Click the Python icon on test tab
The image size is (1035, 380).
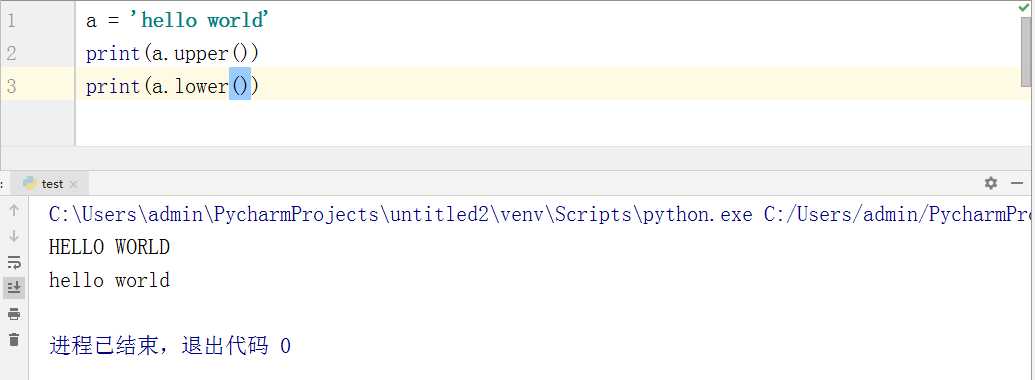tap(29, 183)
